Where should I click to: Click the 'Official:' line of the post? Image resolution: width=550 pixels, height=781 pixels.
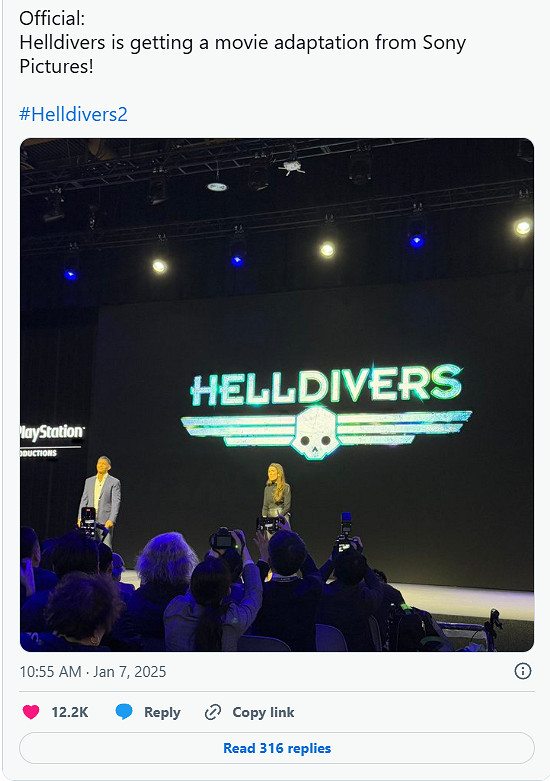pos(52,18)
